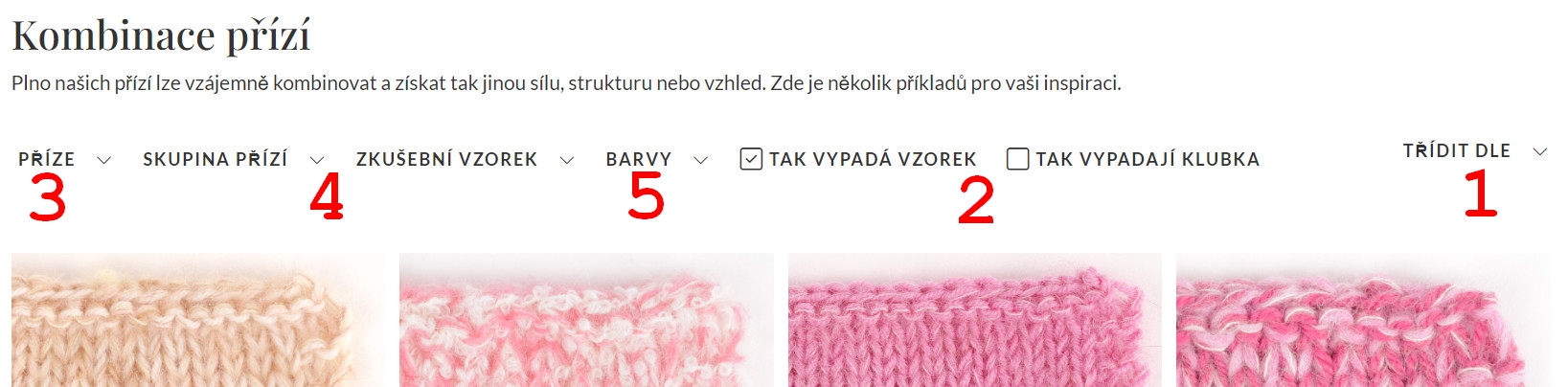Open the white-pink boucle swatch thumbnail
The width and height of the screenshot is (1568, 387).
tap(586, 320)
